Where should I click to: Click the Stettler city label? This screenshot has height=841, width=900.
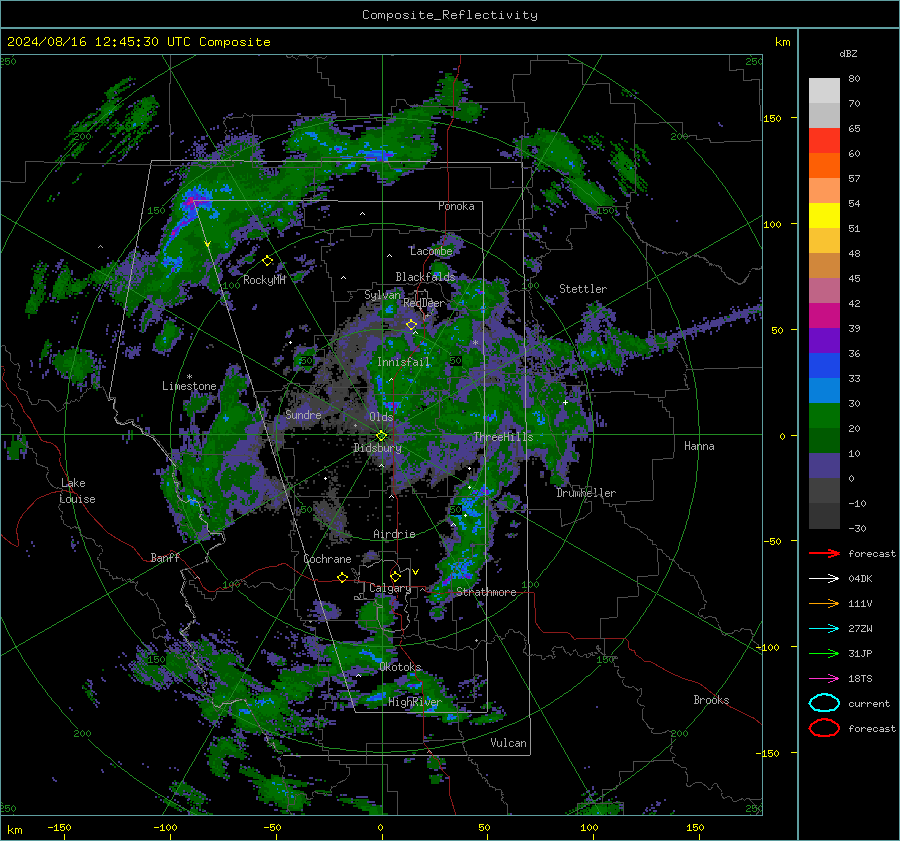(x=583, y=289)
